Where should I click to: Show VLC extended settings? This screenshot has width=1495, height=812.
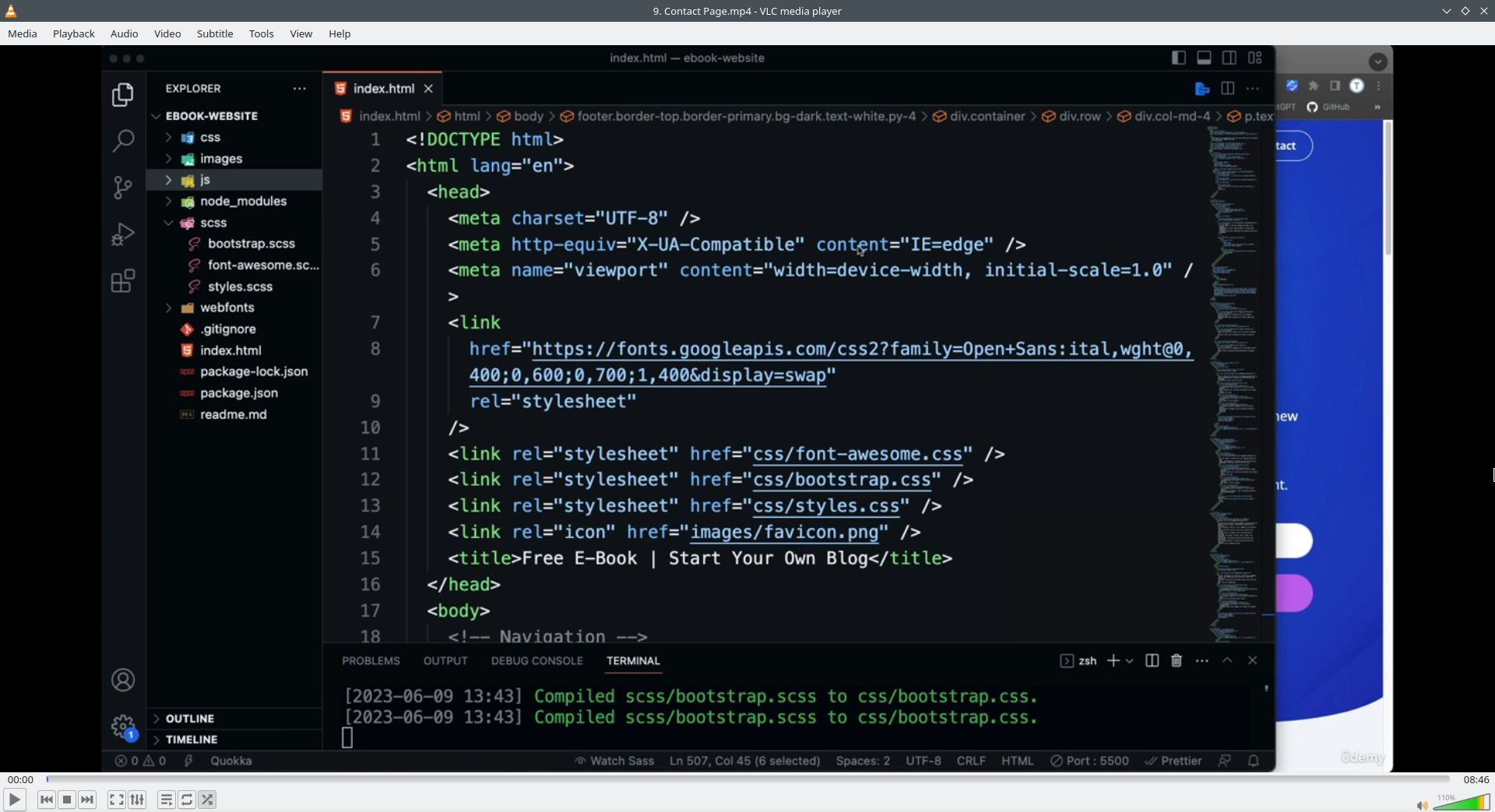click(137, 800)
